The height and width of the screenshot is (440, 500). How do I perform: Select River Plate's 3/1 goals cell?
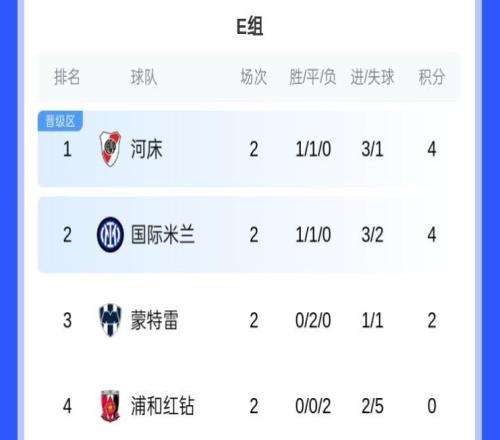[372, 149]
